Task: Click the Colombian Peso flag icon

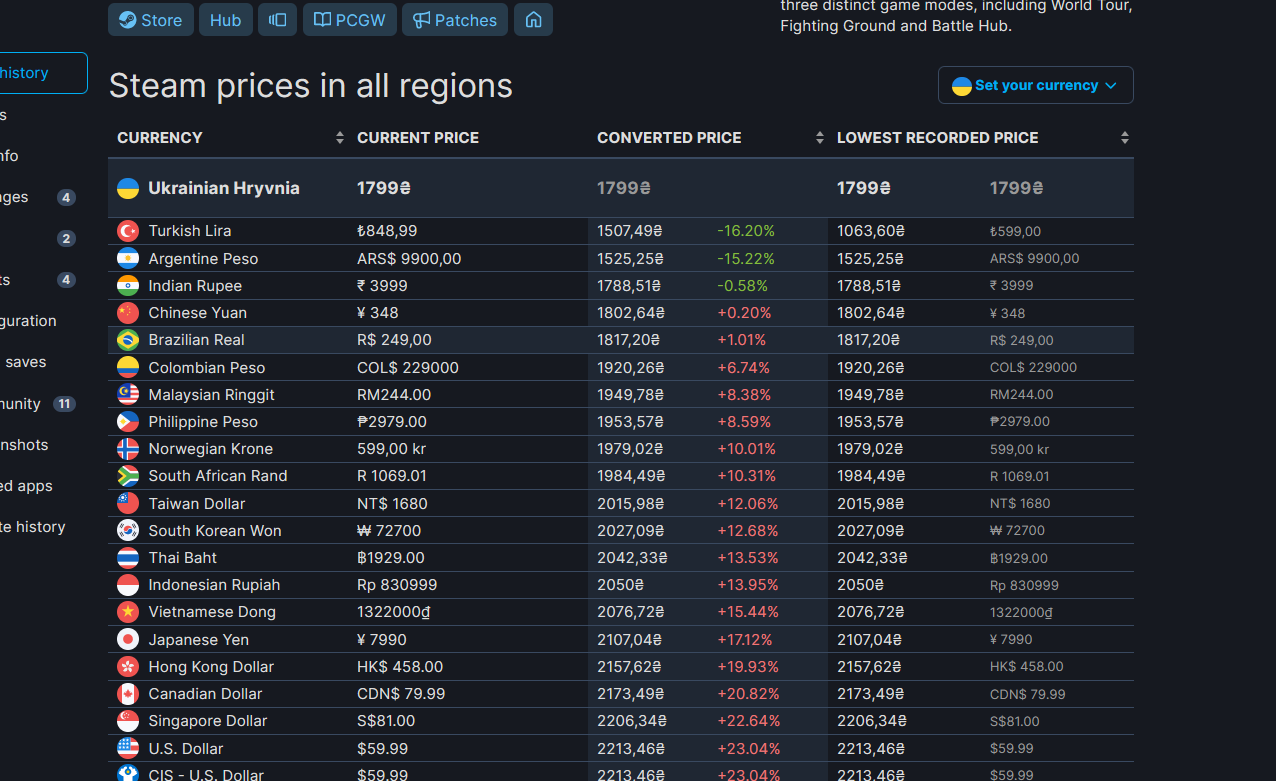Action: pos(128,367)
